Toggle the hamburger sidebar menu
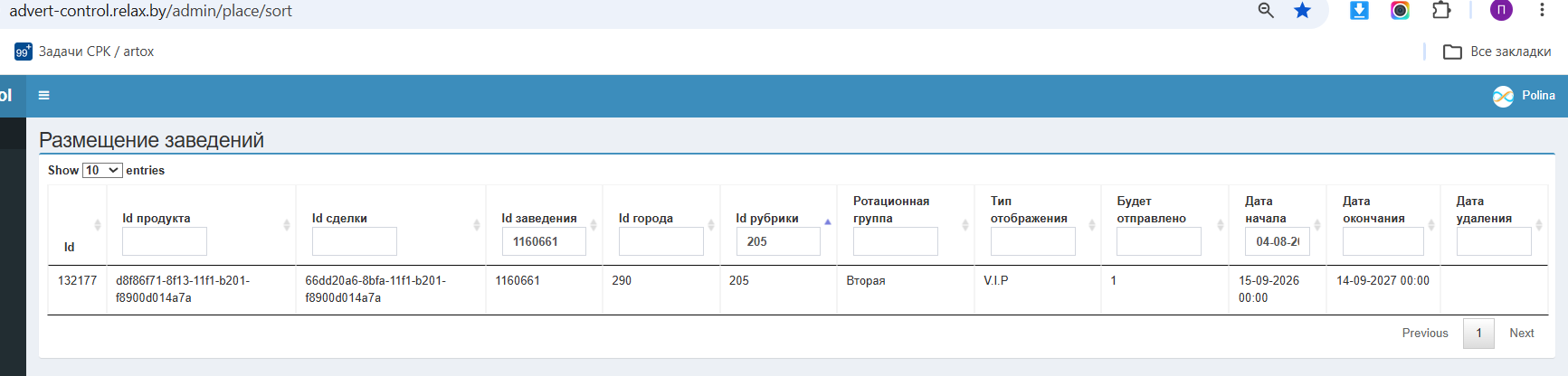 [43, 95]
